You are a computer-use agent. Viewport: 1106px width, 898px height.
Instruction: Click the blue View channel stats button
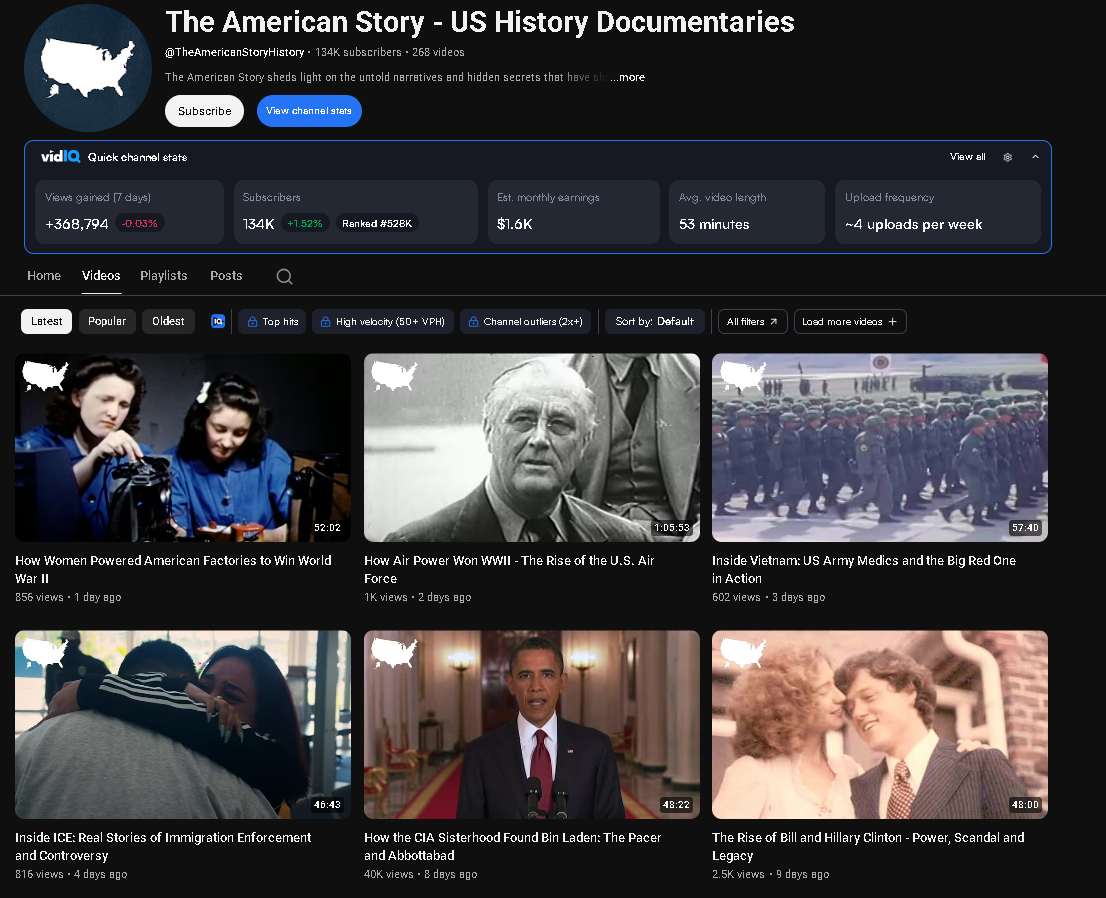coord(309,111)
